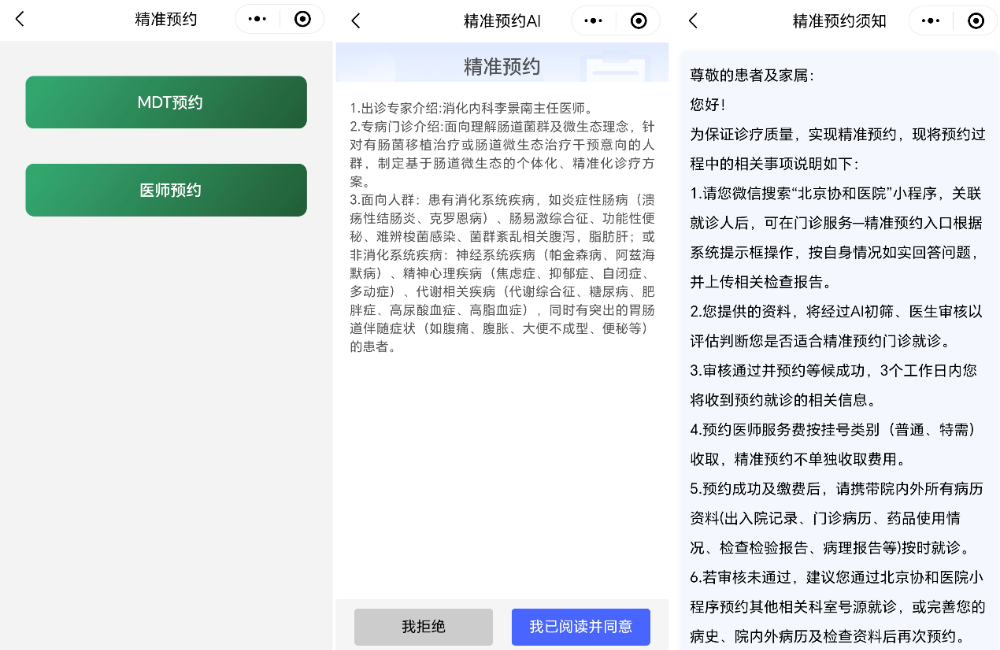Close mini program on the 精准预约 screen
The image size is (1000, 650).
click(x=303, y=19)
